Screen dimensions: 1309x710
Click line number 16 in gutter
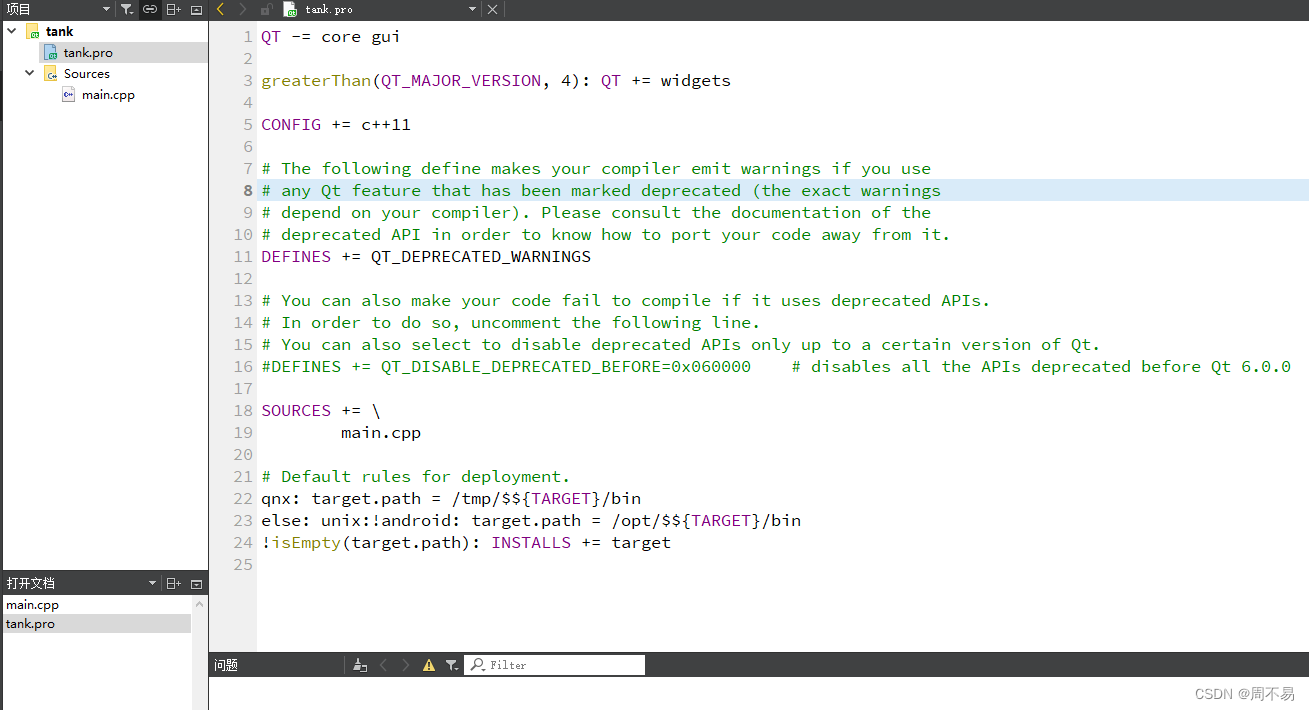[243, 366]
